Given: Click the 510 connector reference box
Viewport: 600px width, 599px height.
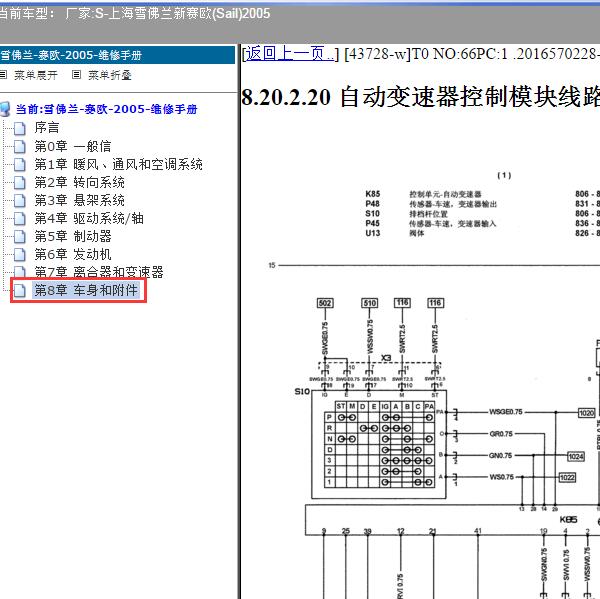Looking at the screenshot, I should coord(369,303).
